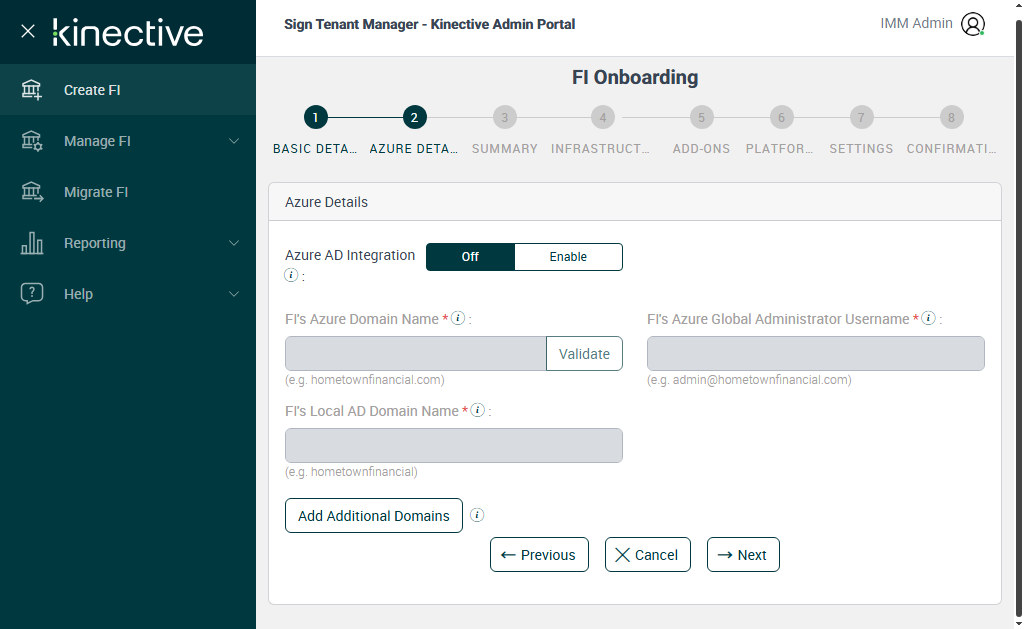Image resolution: width=1024 pixels, height=629 pixels.
Task: Click the Azure Details panel header
Action: [x=635, y=202]
